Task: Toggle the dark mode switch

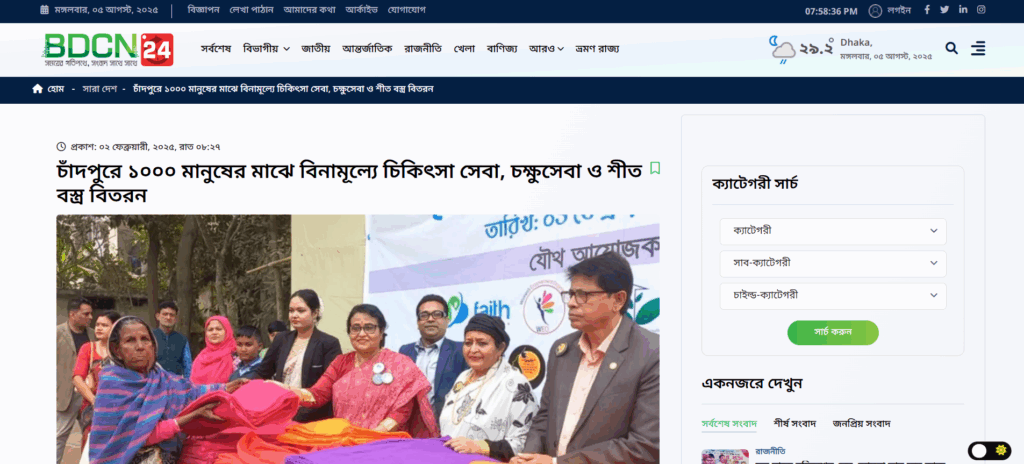Action: 989,451
